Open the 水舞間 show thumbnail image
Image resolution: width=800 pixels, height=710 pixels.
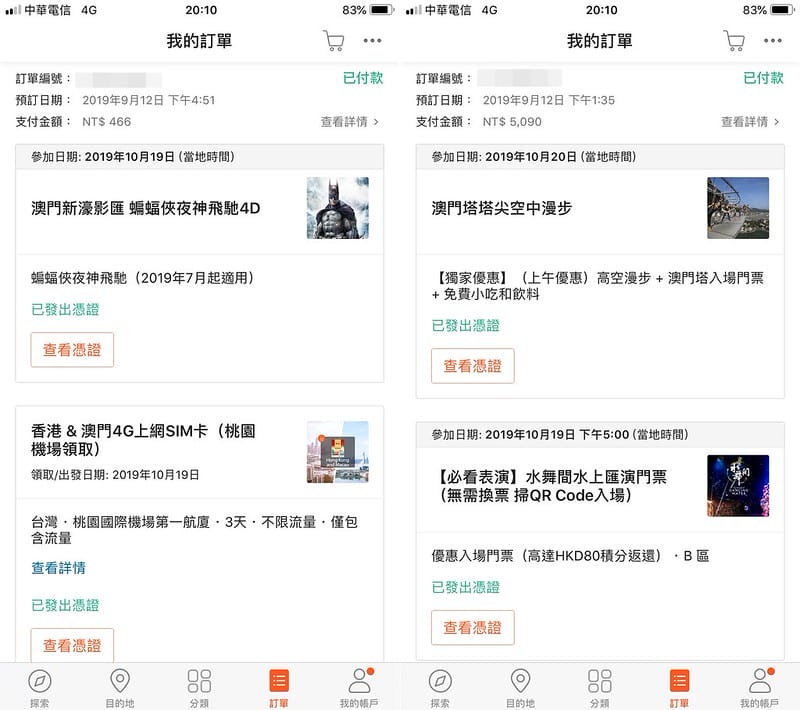pos(737,485)
